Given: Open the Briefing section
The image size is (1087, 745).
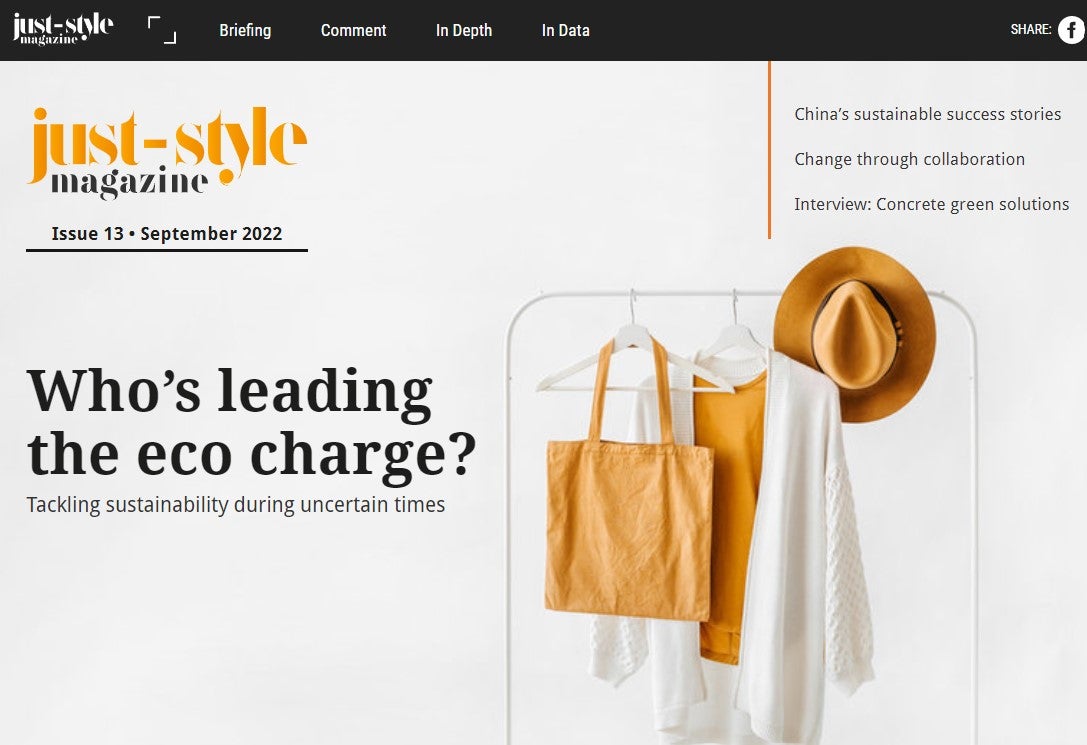Looking at the screenshot, I should [245, 30].
